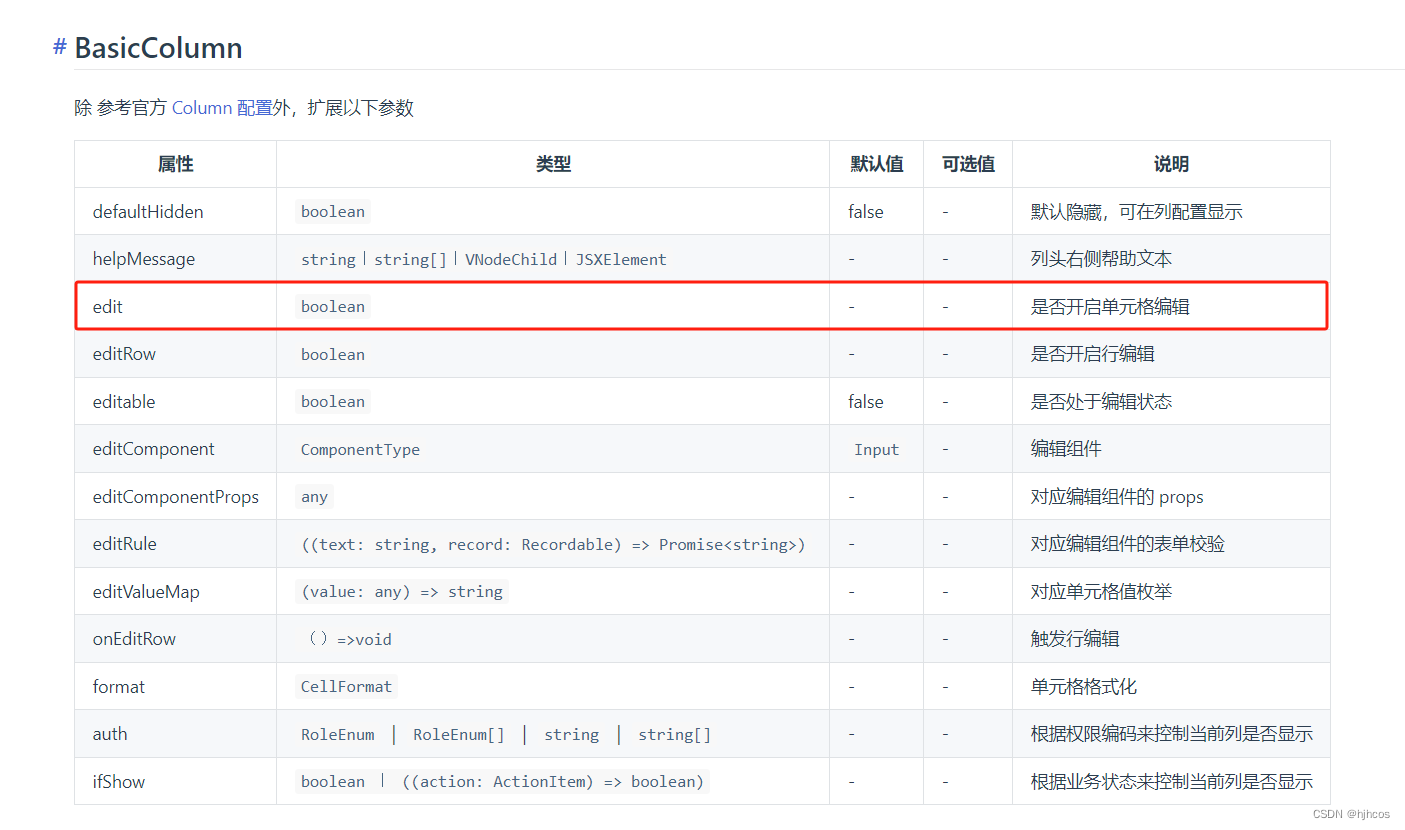Click the BasicColumn heading text
The width and height of the screenshot is (1405, 830).
[158, 47]
